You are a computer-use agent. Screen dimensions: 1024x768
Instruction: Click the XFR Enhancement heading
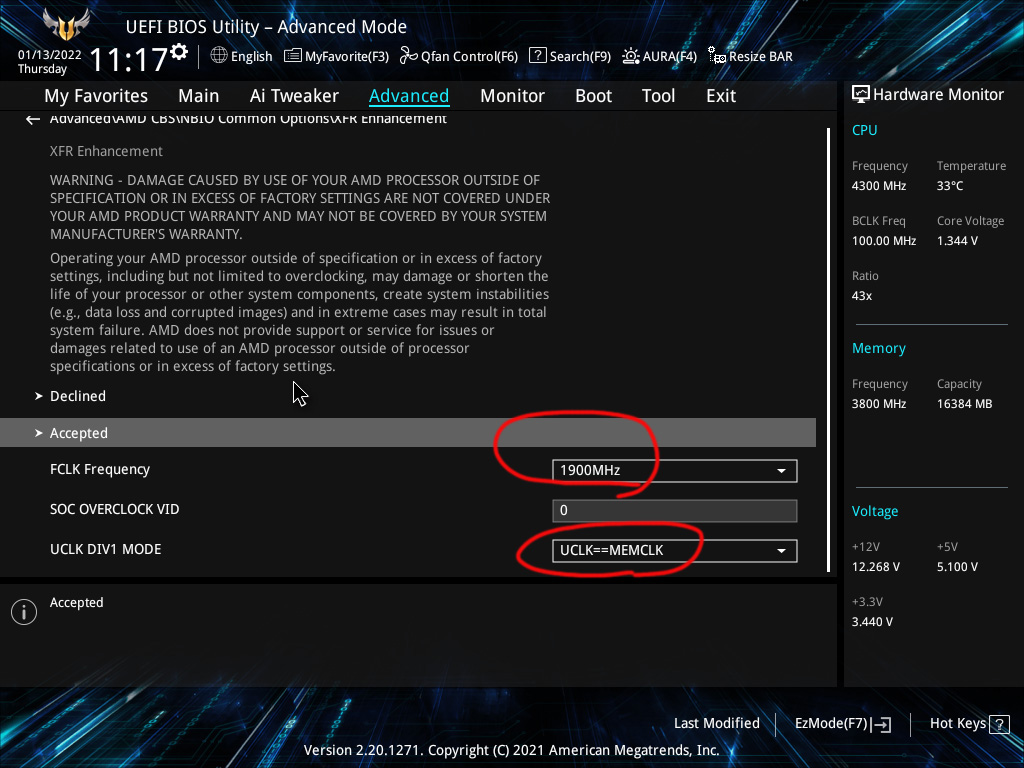pos(106,151)
